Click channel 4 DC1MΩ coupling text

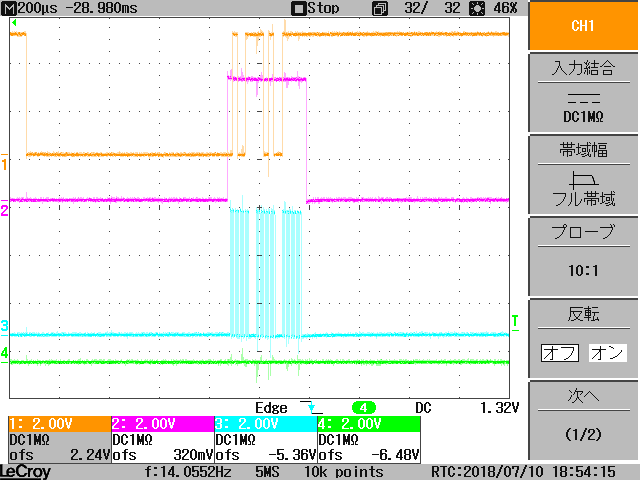click(x=338, y=440)
